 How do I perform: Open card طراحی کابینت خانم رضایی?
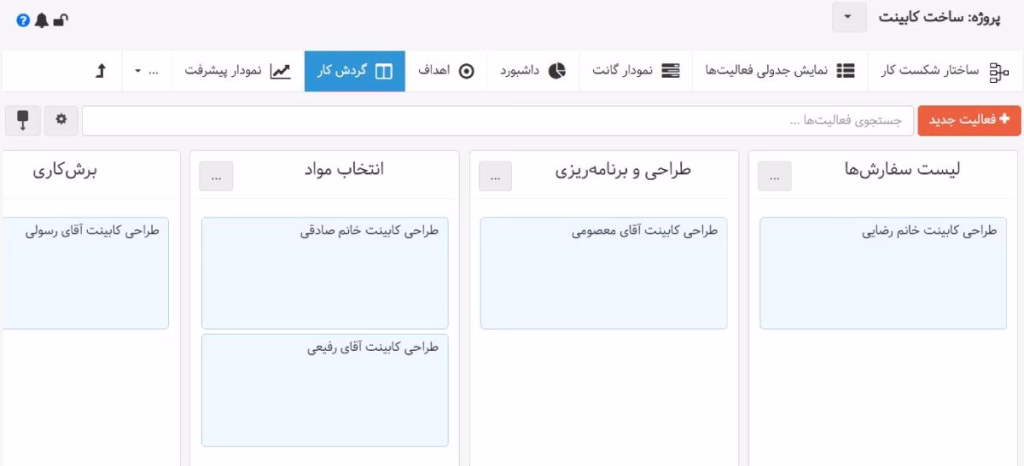883,273
